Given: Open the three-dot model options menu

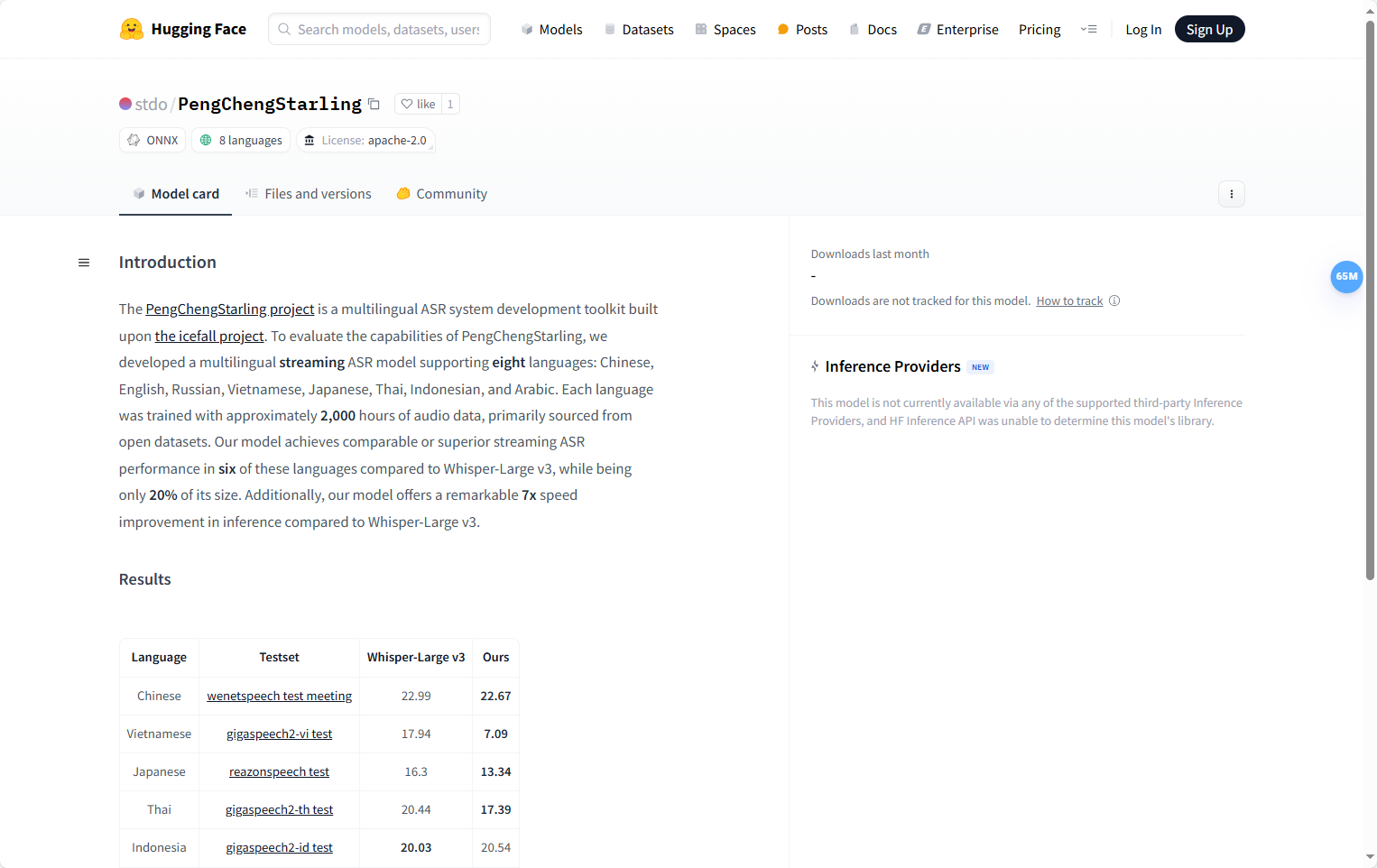Looking at the screenshot, I should coord(1231,194).
